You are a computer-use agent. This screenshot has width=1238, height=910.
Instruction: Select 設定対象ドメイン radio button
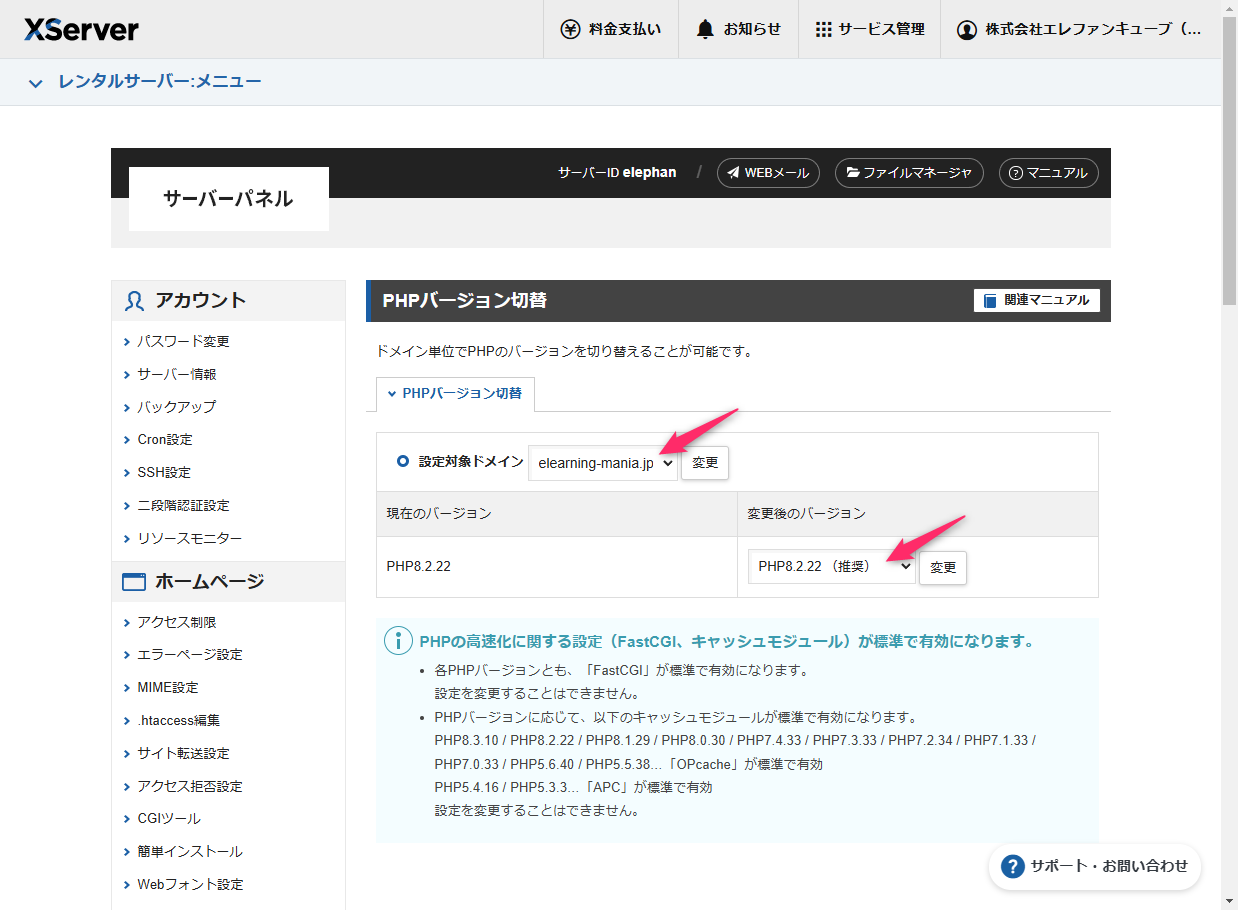[x=403, y=461]
